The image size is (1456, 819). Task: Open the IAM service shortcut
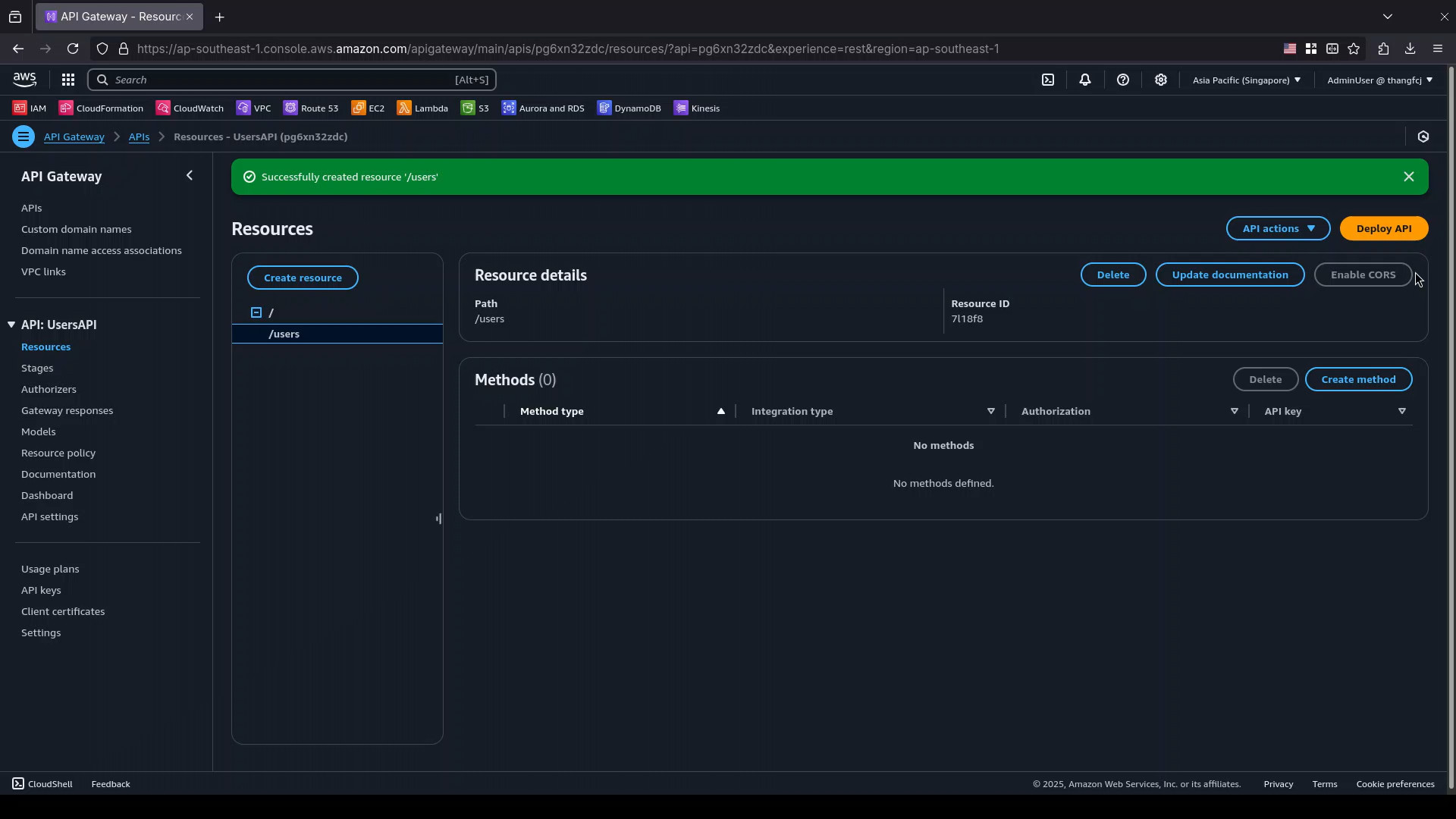pos(30,108)
